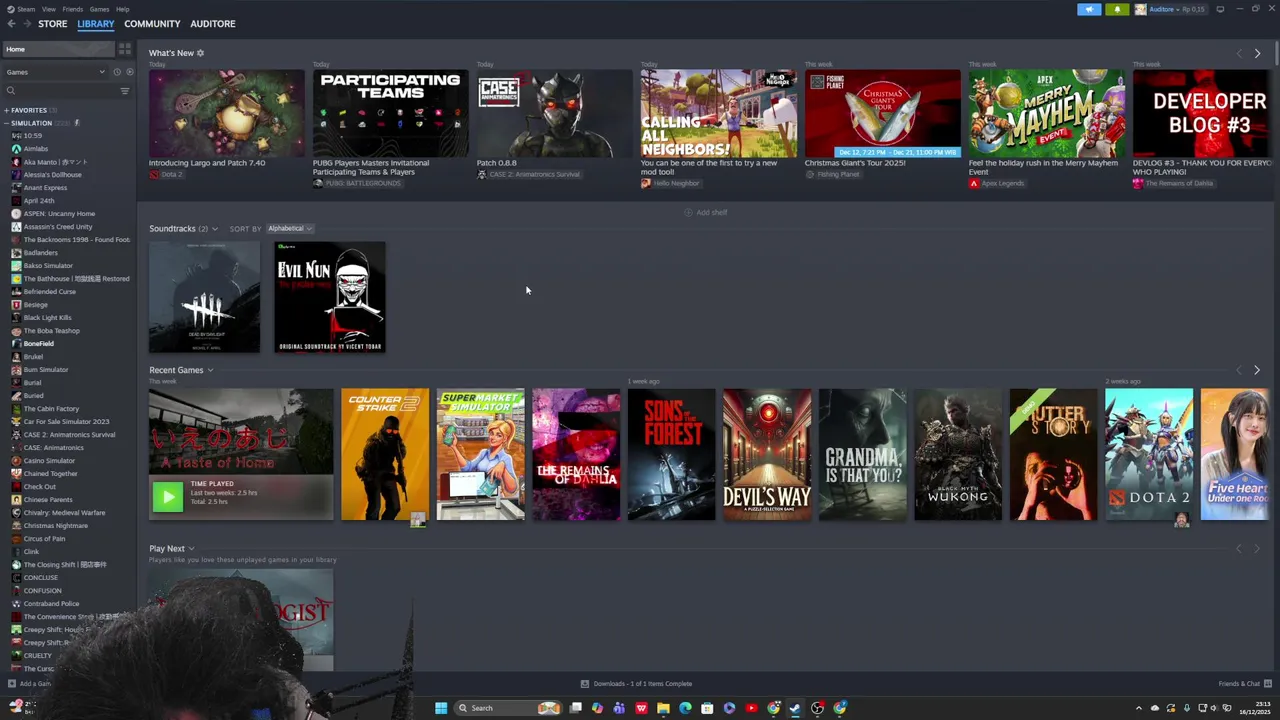The width and height of the screenshot is (1280, 720).
Task: Click the Windows taskbar Search box
Action: click(x=508, y=708)
